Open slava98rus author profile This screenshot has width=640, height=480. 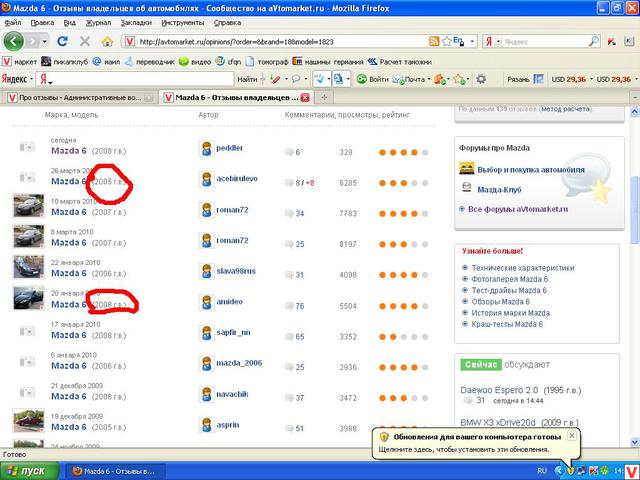236,271
